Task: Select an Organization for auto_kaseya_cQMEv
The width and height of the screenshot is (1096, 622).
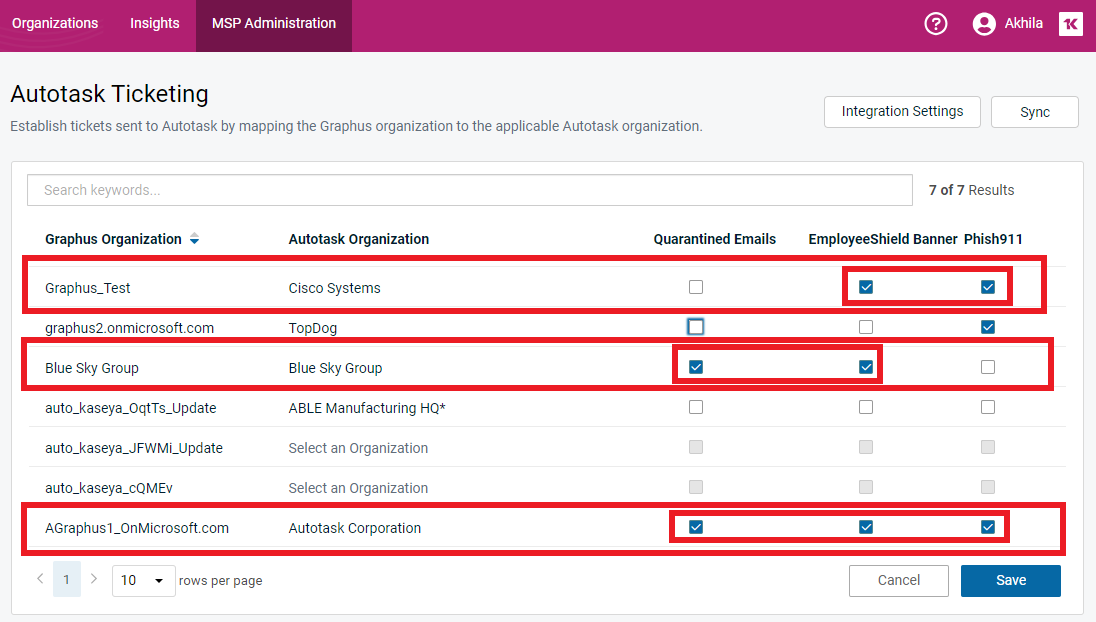Action: pyautogui.click(x=358, y=488)
